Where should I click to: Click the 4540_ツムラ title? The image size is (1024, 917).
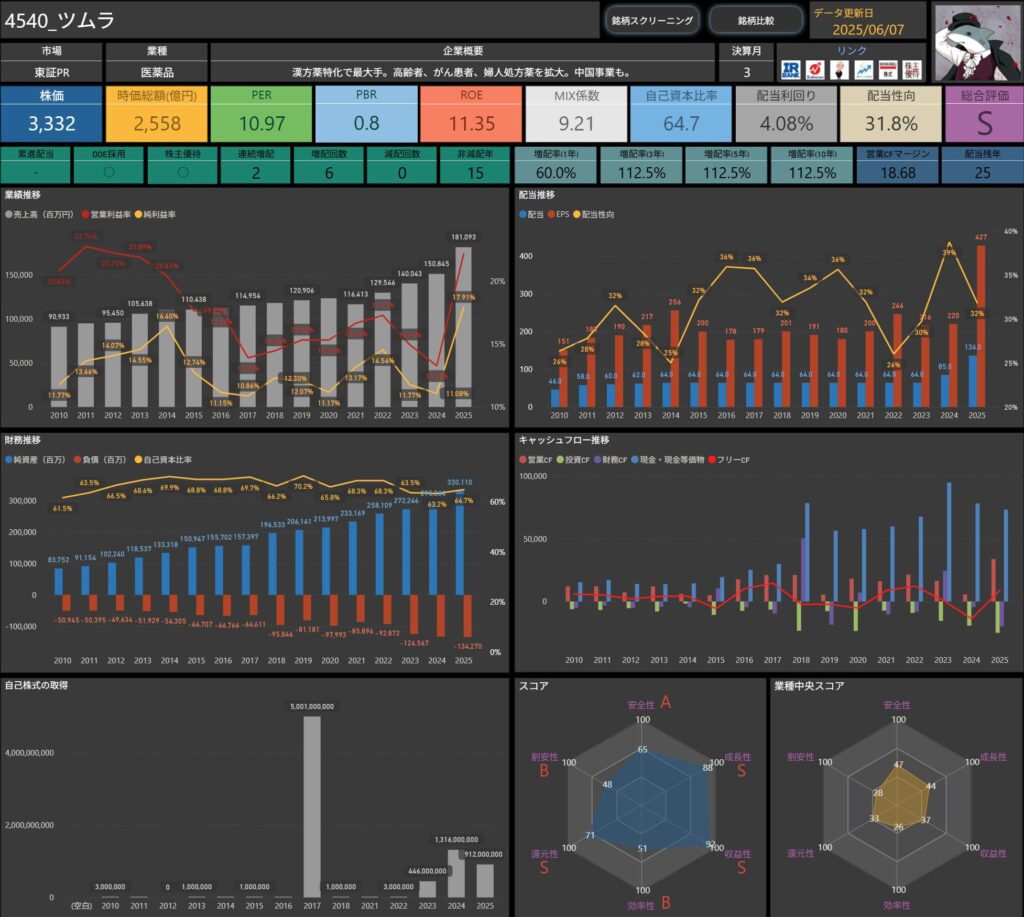coord(59,21)
